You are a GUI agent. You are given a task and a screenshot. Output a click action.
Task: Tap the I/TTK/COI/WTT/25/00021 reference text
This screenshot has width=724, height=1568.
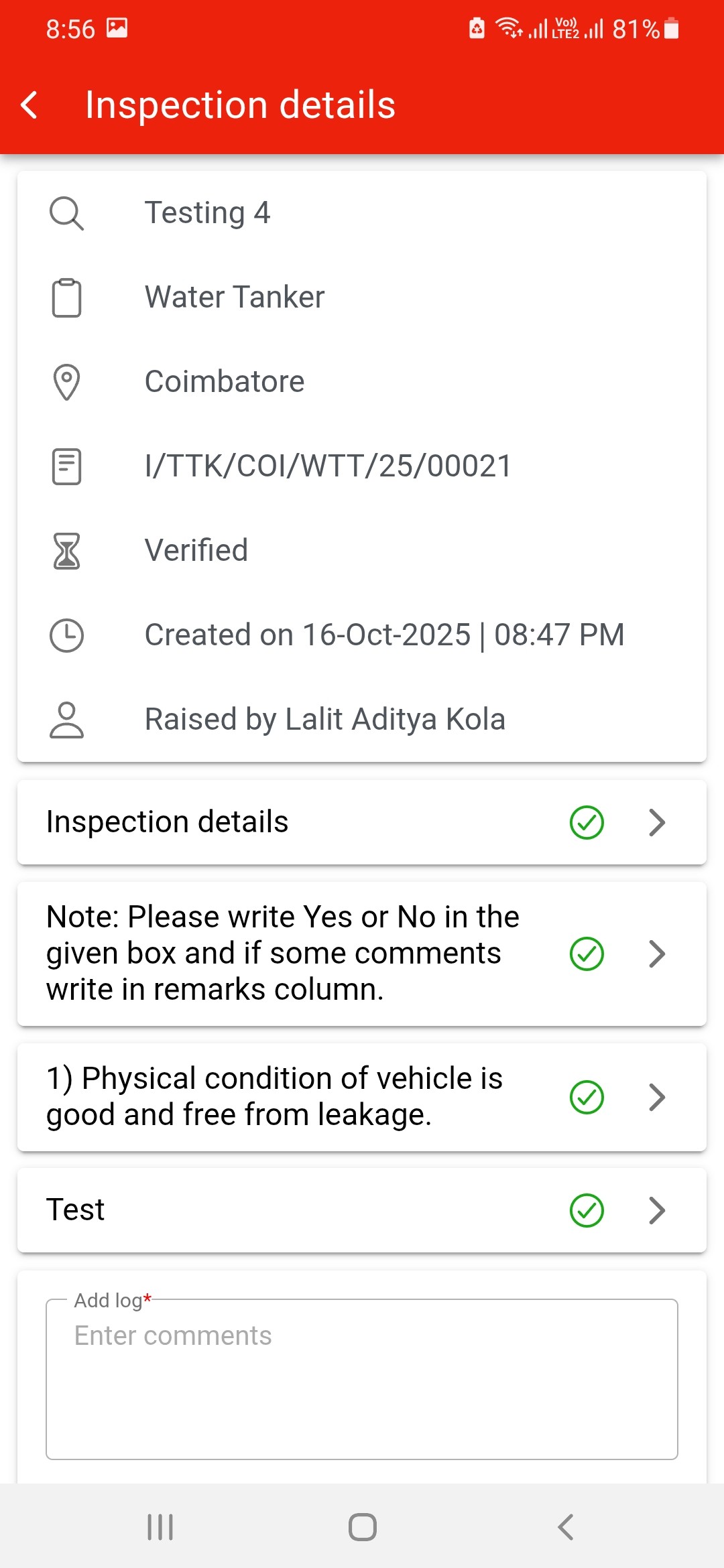328,466
